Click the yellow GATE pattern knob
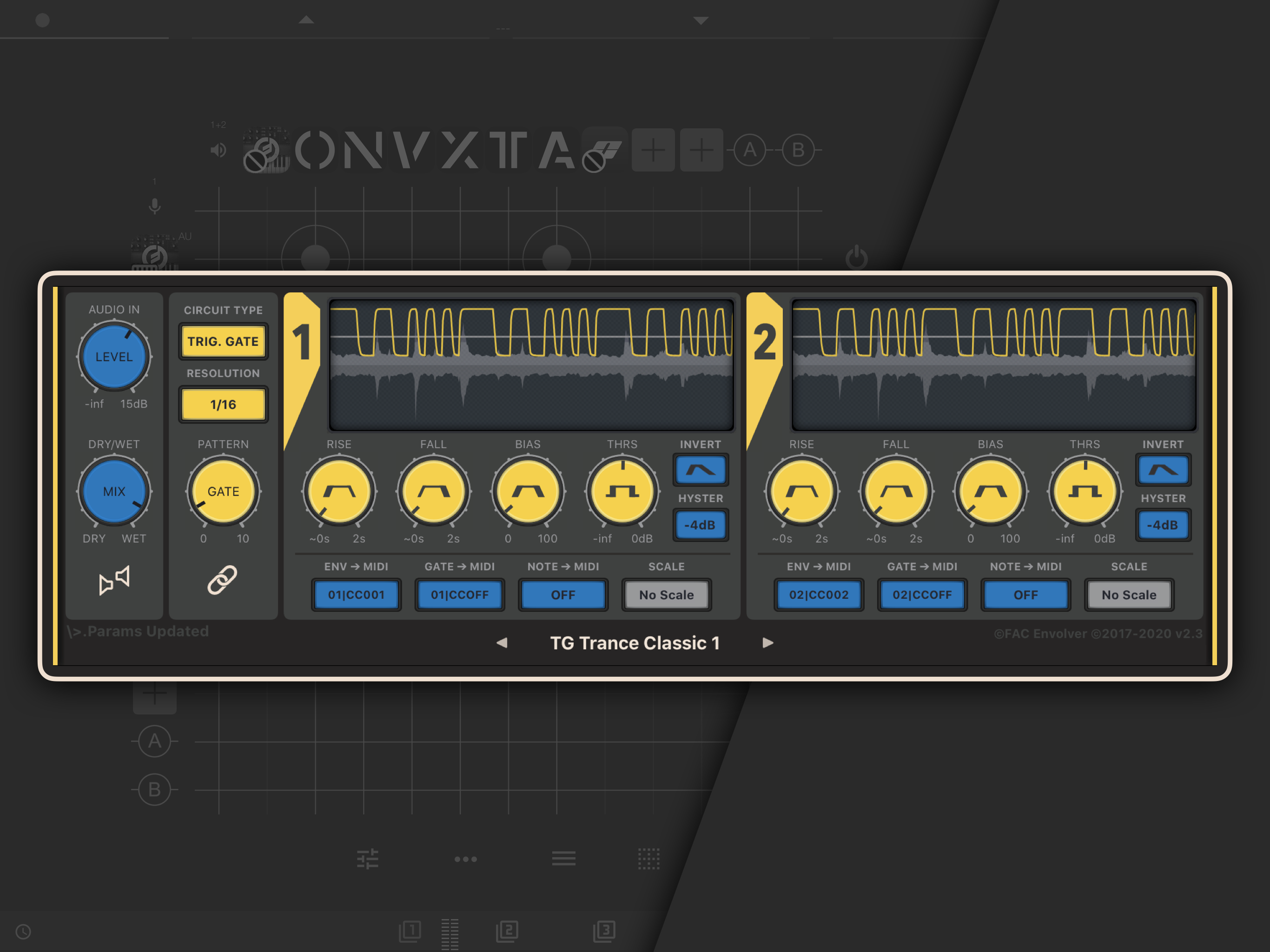The image size is (1270, 952). pyautogui.click(x=223, y=491)
